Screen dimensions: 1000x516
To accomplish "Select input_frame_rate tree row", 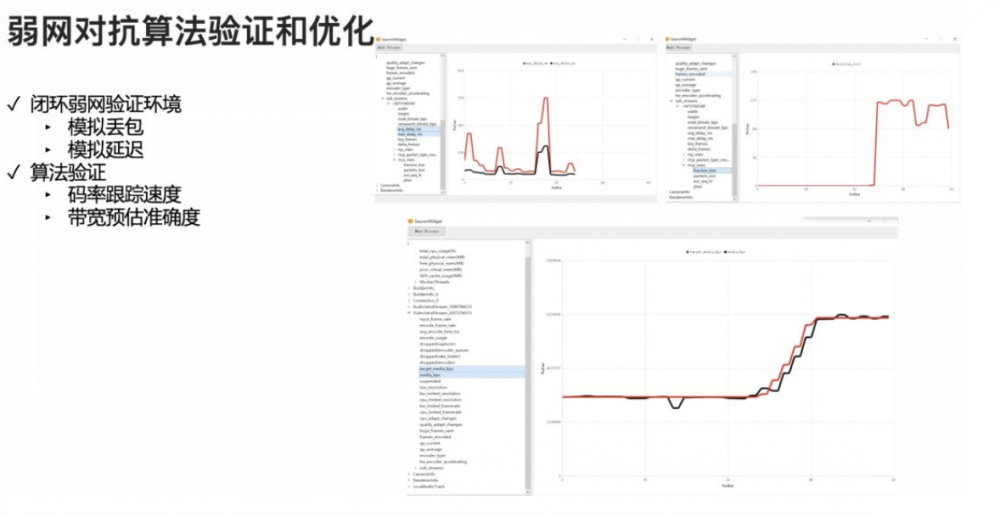I will pos(435,320).
